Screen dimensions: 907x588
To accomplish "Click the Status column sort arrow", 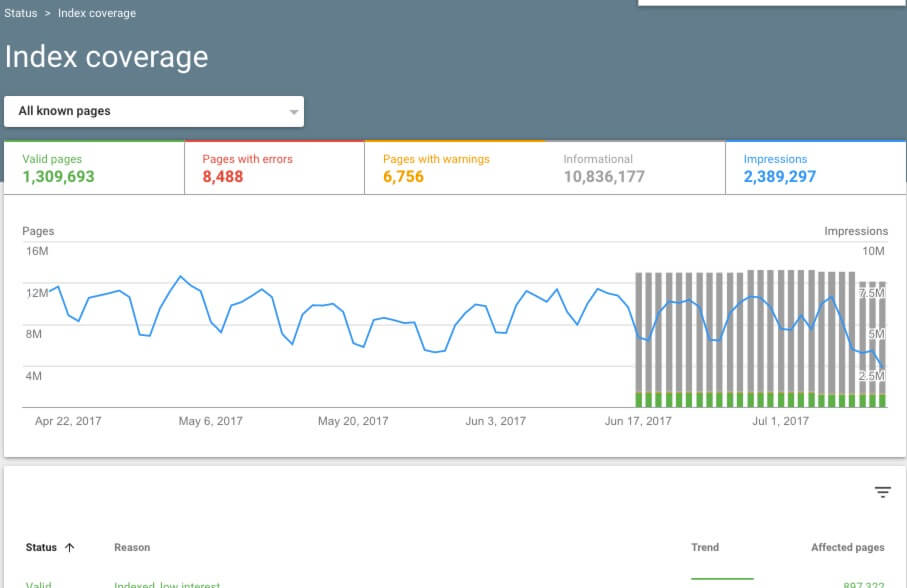I will 70,547.
